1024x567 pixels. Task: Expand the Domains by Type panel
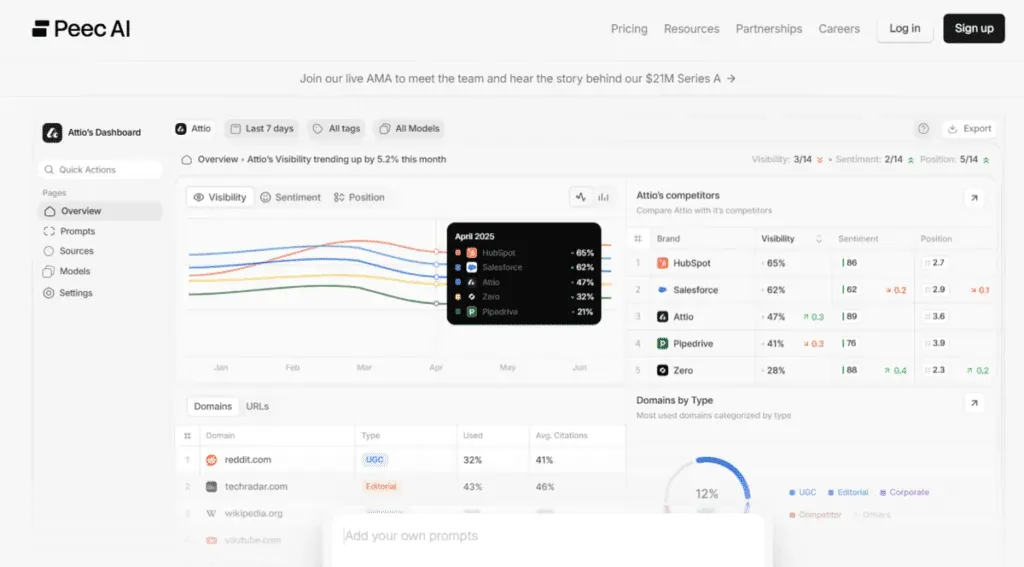[x=974, y=403]
